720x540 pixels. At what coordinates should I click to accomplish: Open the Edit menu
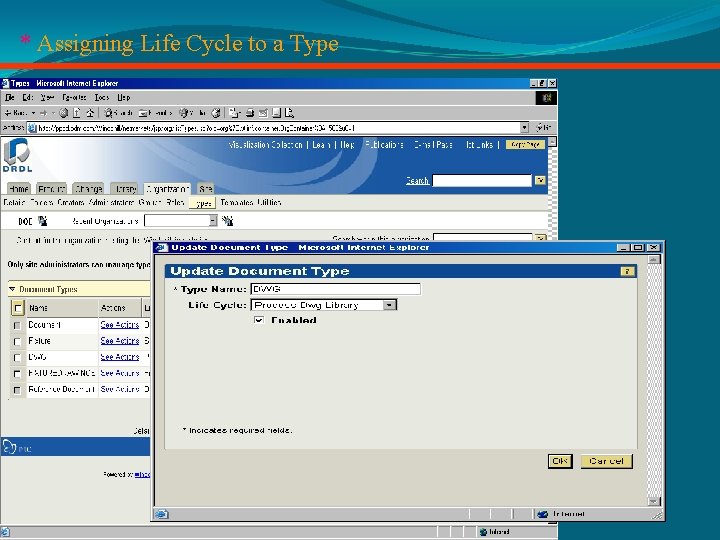click(28, 97)
